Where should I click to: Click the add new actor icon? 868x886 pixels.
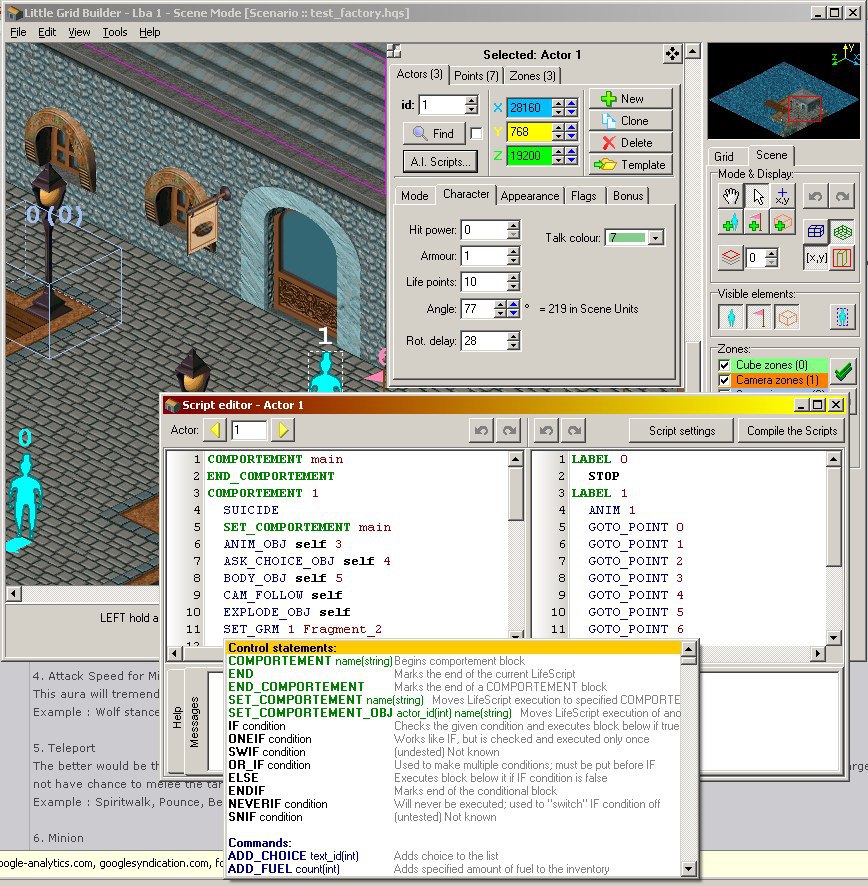731,223
